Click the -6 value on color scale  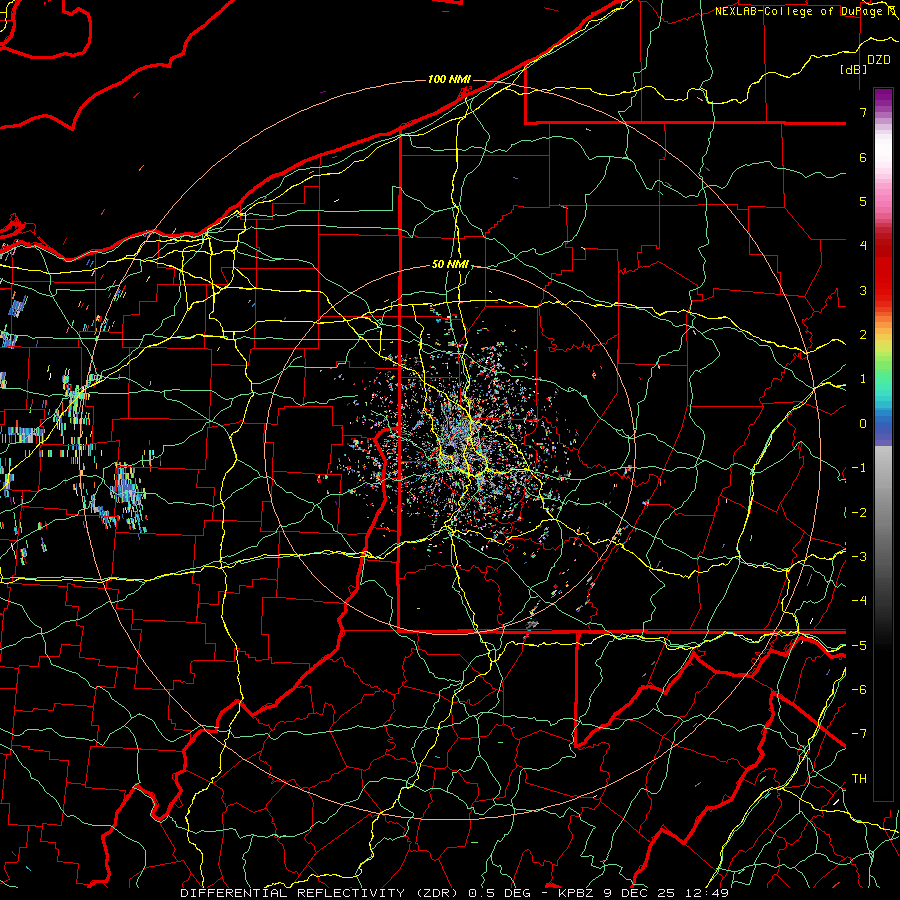[x=859, y=689]
